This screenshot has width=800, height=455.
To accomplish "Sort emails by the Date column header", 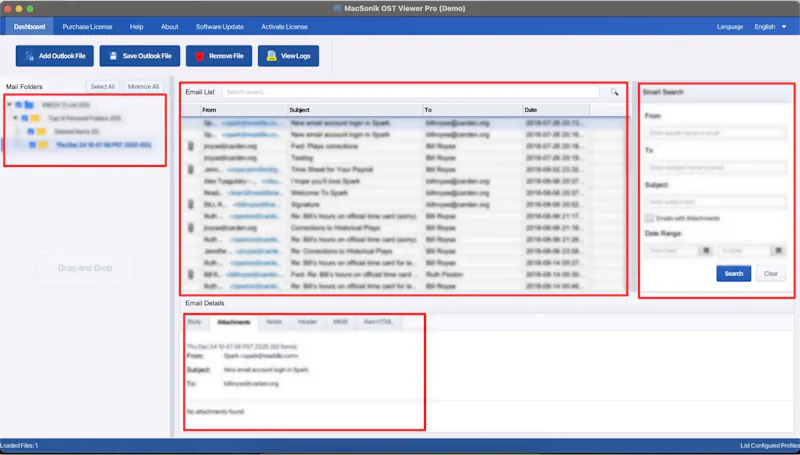I will [x=556, y=110].
